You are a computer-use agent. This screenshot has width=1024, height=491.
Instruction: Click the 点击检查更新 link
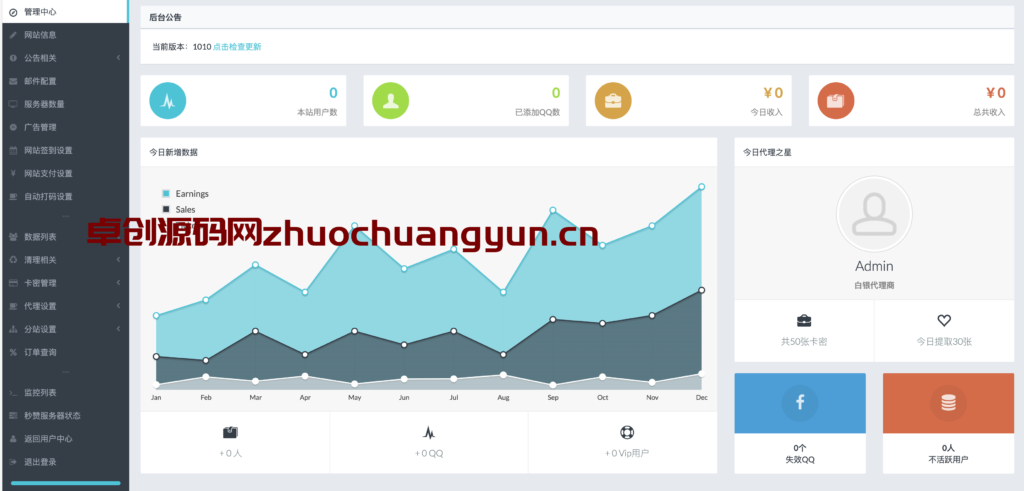237,46
